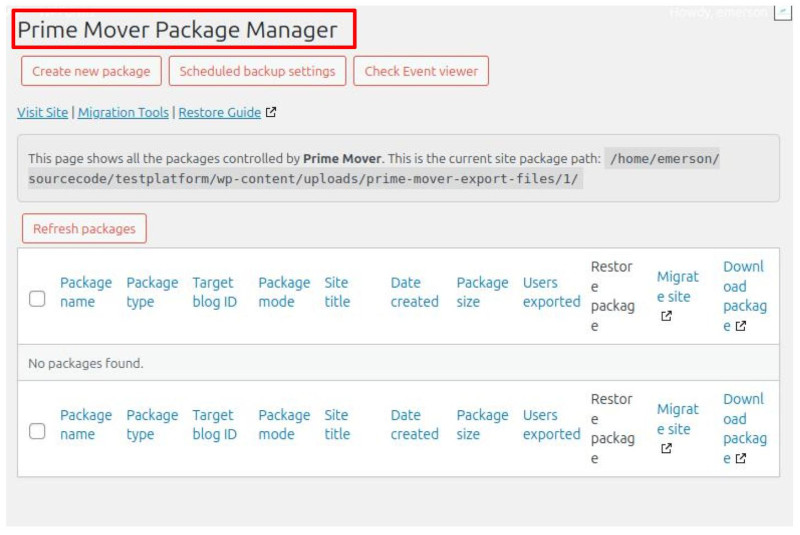Click external-link icon beside Restore Guide
This screenshot has height=535, width=800.
point(271,112)
